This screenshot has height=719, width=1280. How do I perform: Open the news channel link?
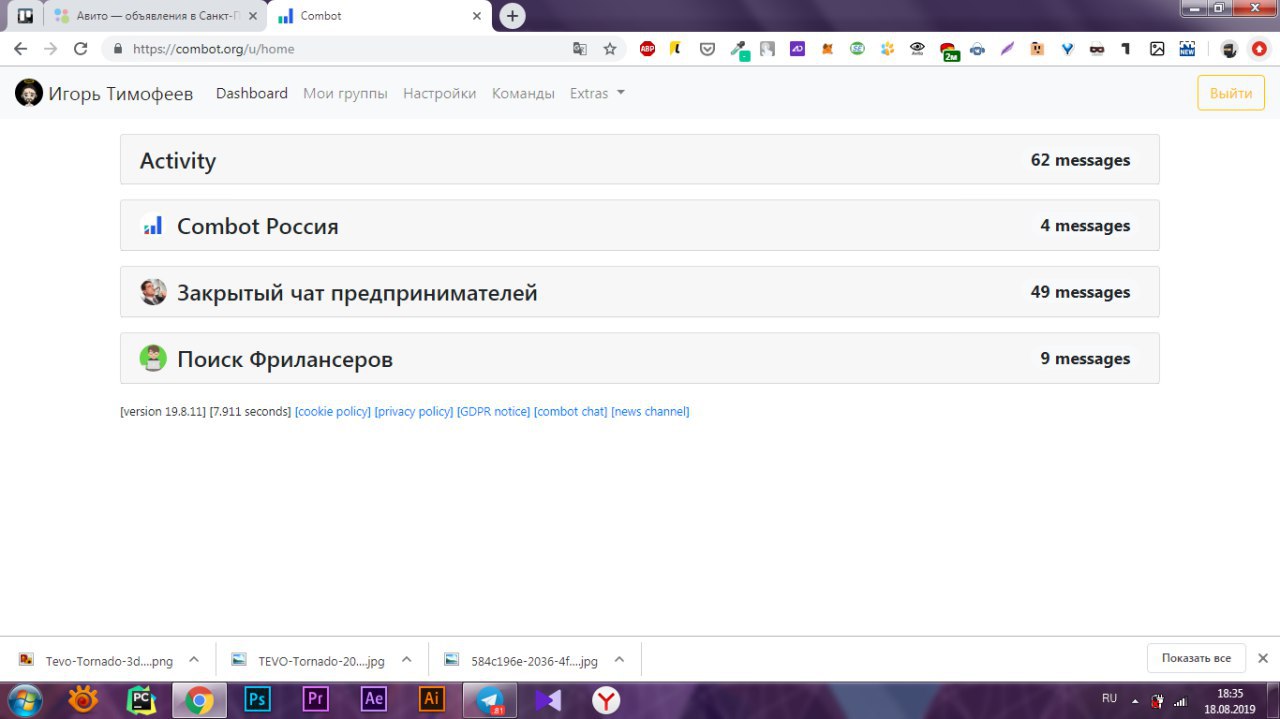tap(650, 412)
